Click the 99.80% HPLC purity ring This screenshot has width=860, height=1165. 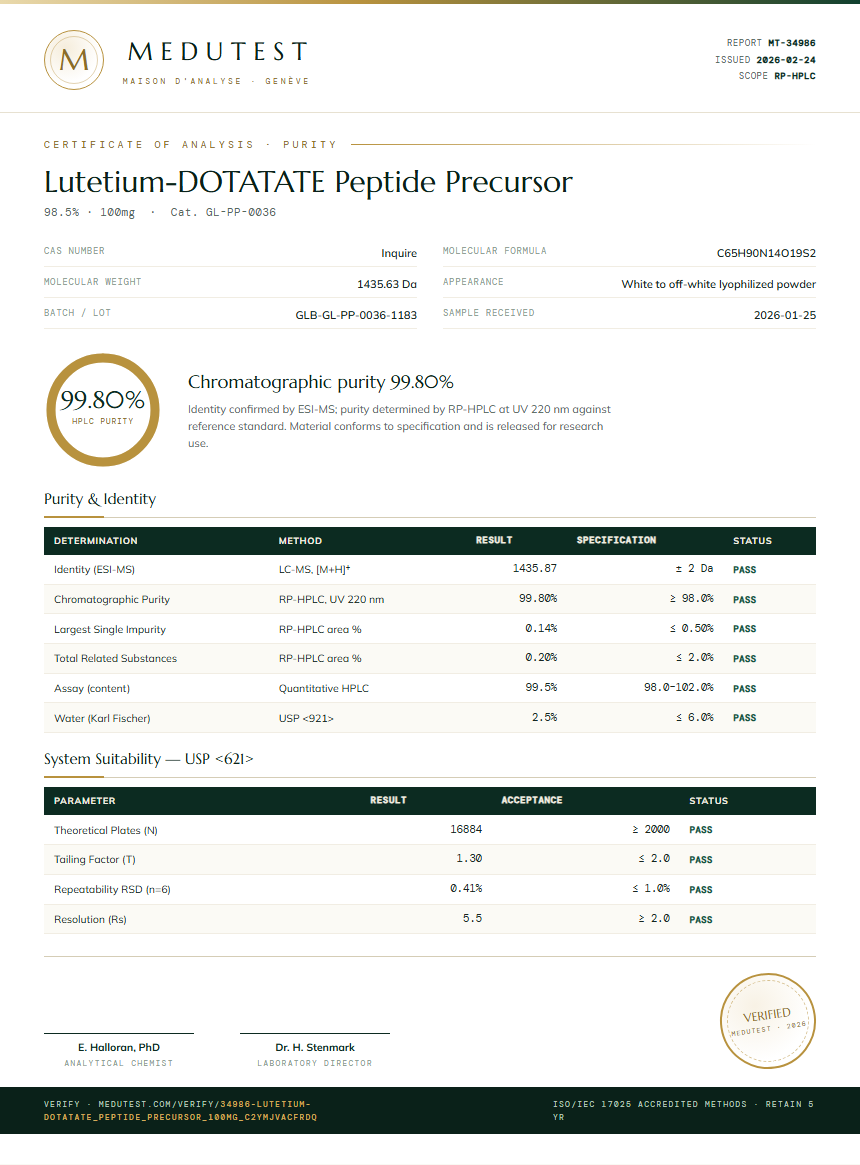(x=103, y=409)
